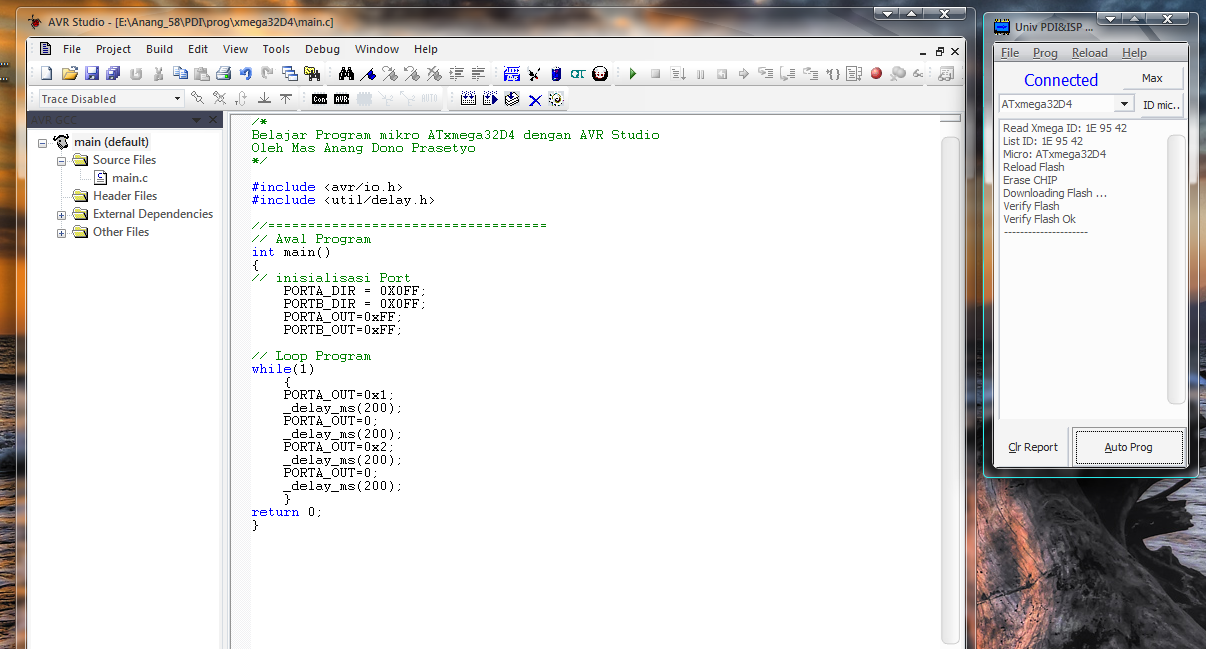Image resolution: width=1206 pixels, height=649 pixels.
Task: Close the AVR GCC project panel
Action: [x=214, y=120]
